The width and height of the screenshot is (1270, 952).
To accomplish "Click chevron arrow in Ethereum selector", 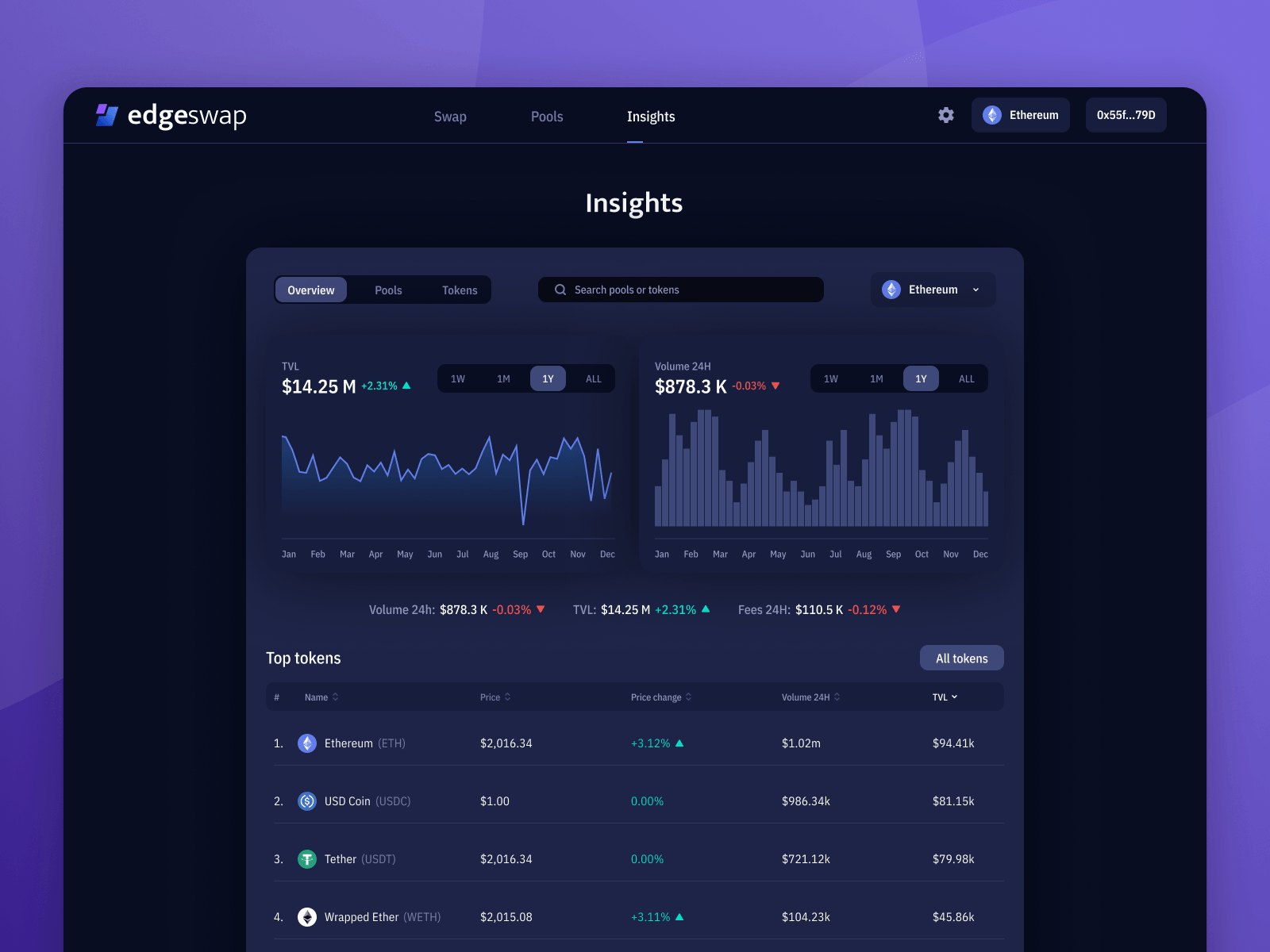I will (976, 290).
